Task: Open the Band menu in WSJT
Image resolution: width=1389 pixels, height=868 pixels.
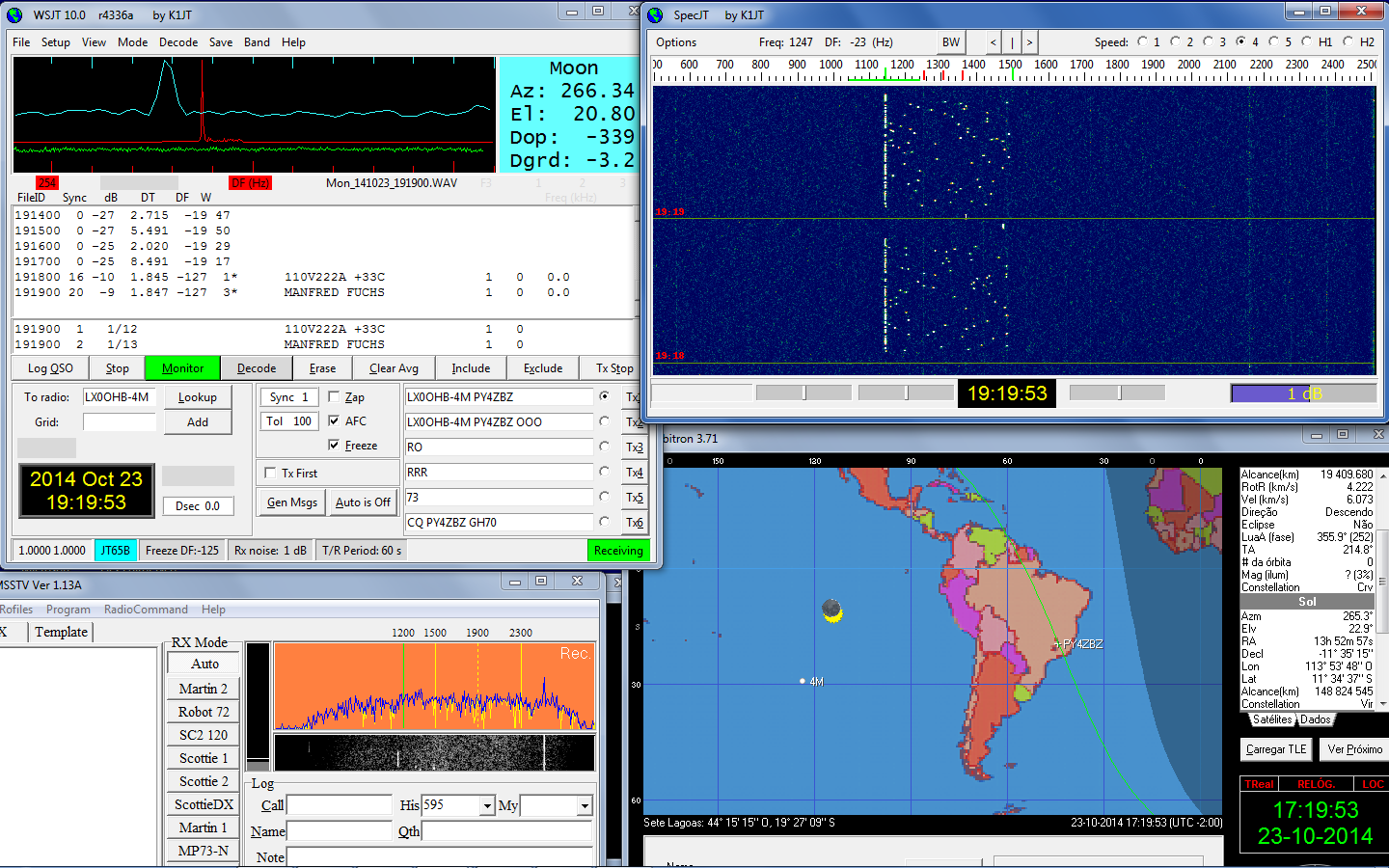Action: pos(257,42)
